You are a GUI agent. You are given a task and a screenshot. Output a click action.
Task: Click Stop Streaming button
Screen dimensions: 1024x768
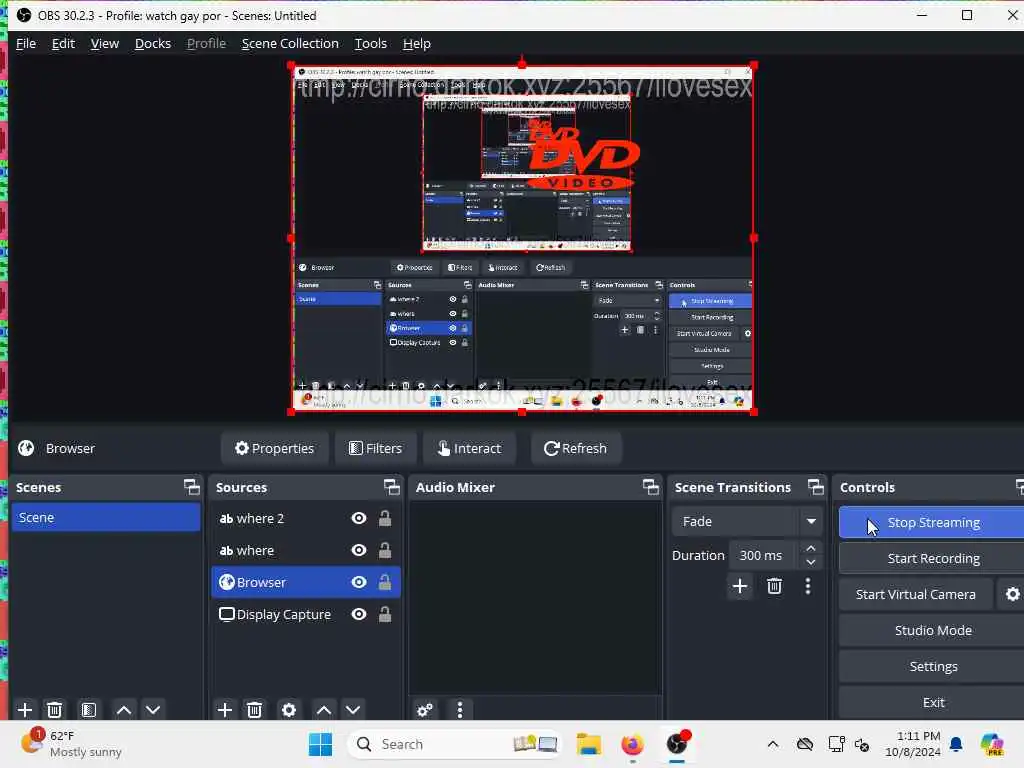point(933,522)
